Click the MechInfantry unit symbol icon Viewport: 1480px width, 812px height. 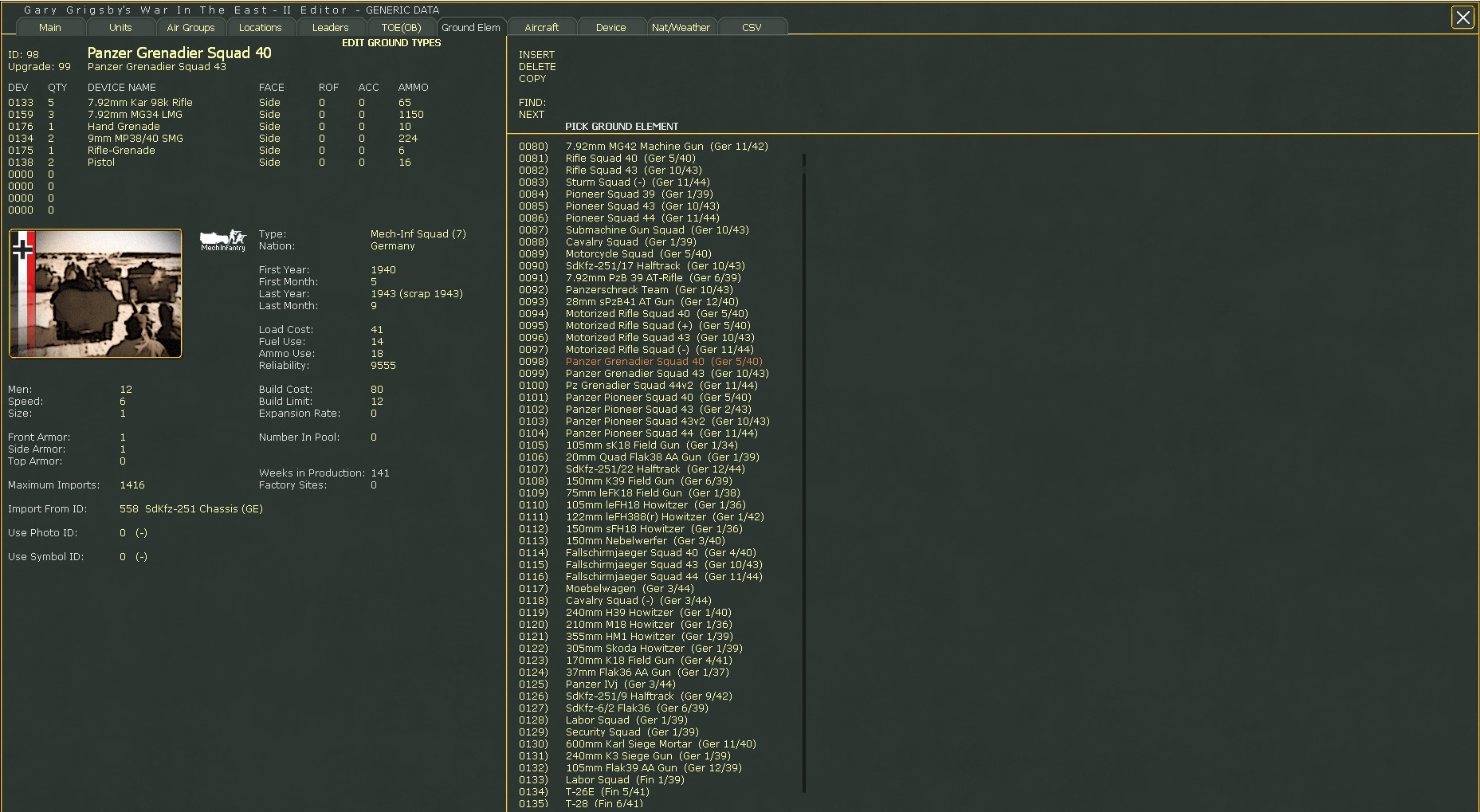(x=223, y=241)
